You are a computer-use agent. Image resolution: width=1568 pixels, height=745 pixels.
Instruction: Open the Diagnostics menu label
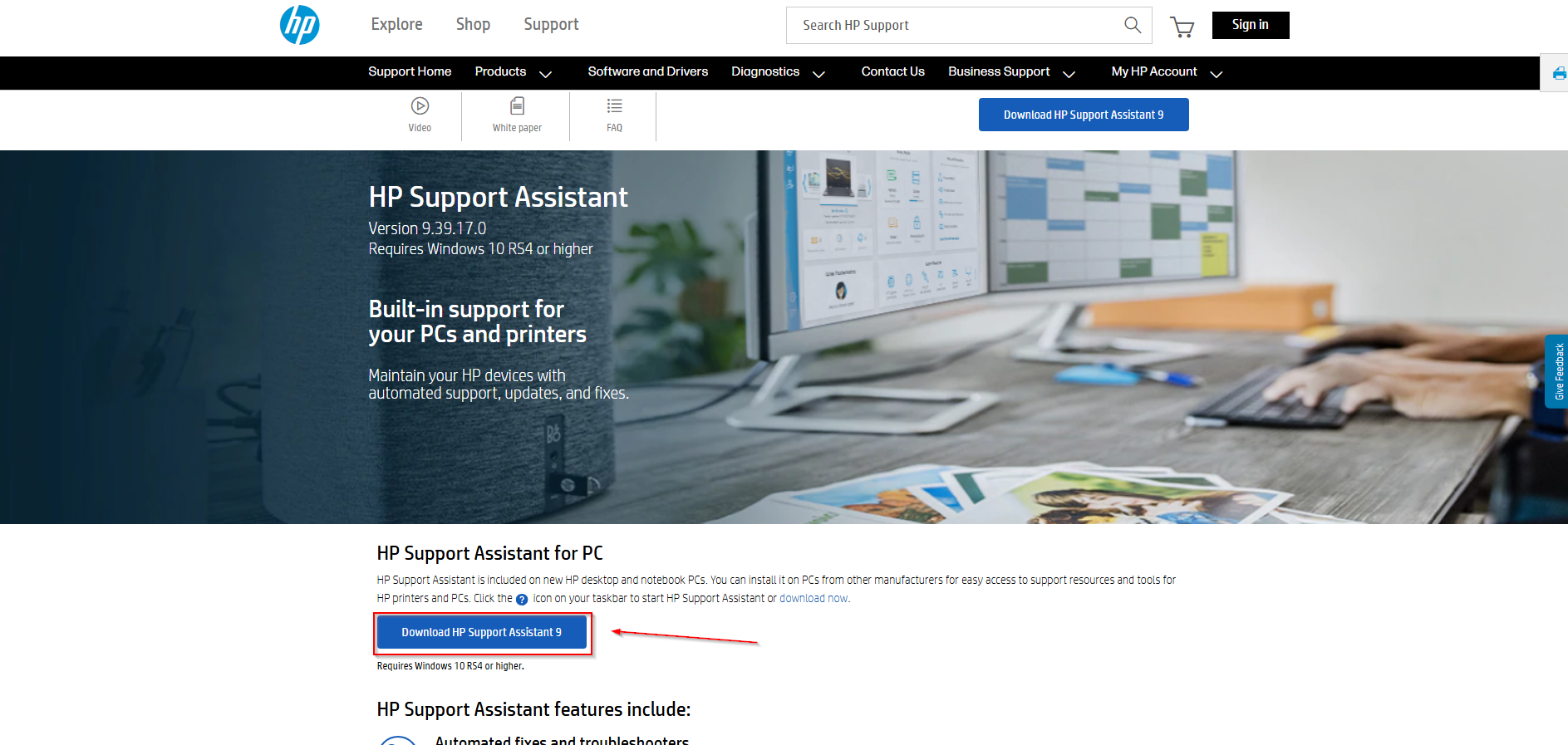(765, 71)
